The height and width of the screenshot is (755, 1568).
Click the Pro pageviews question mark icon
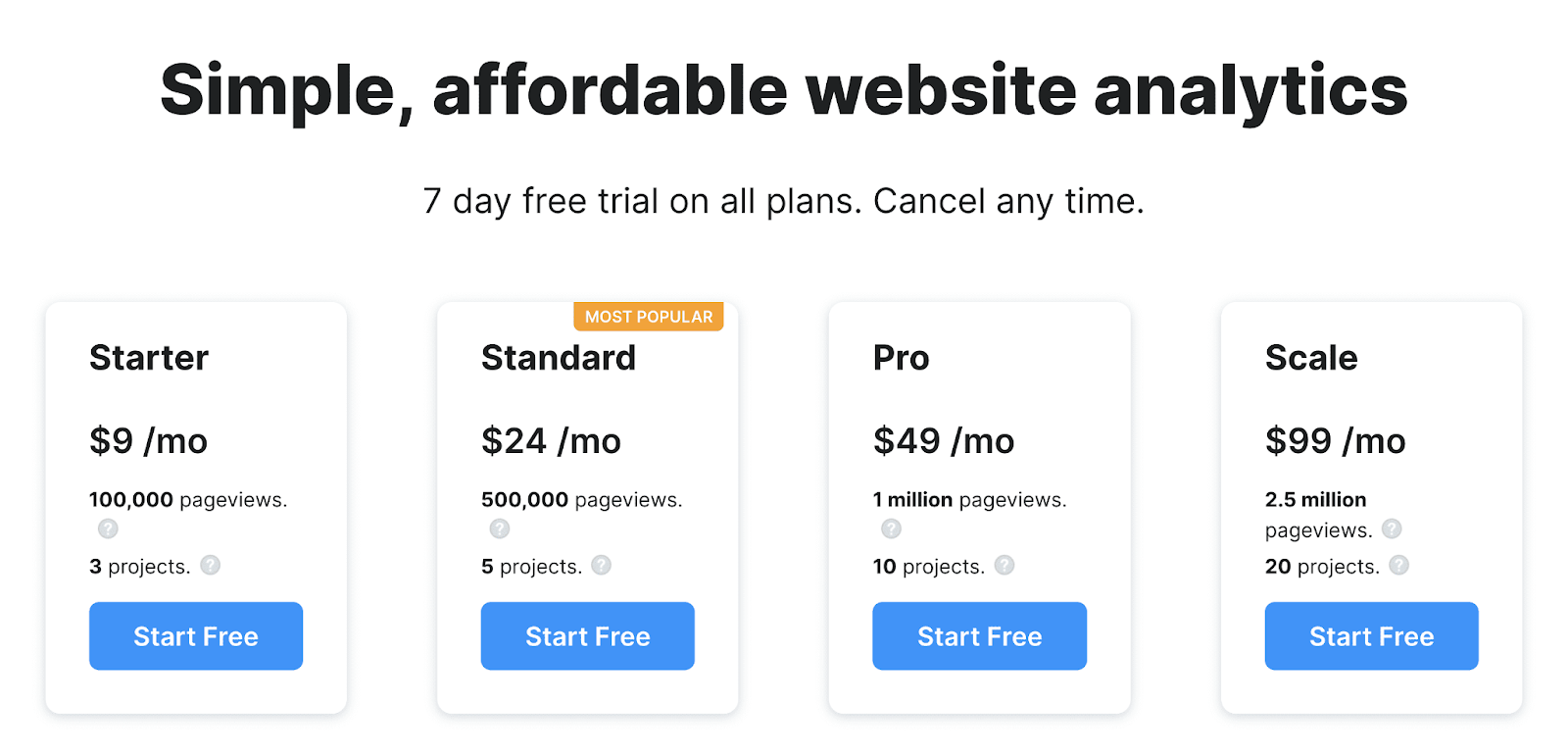891,528
